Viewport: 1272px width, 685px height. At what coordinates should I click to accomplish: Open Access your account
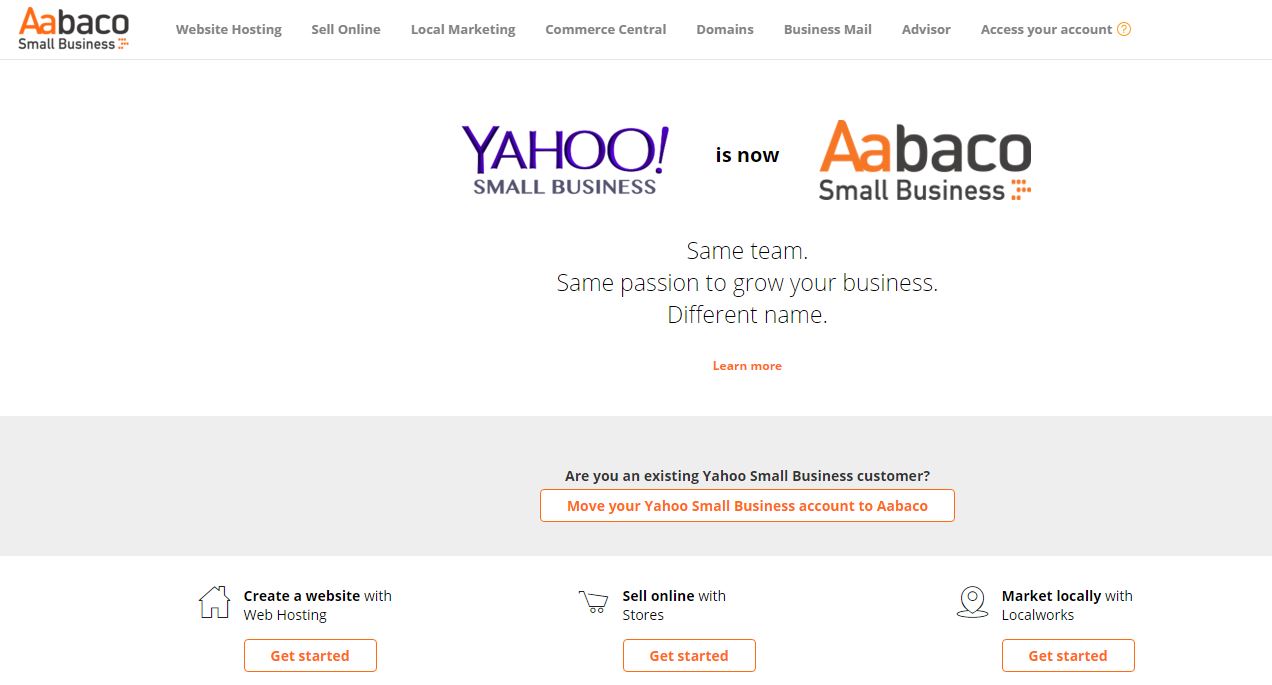click(x=1046, y=29)
